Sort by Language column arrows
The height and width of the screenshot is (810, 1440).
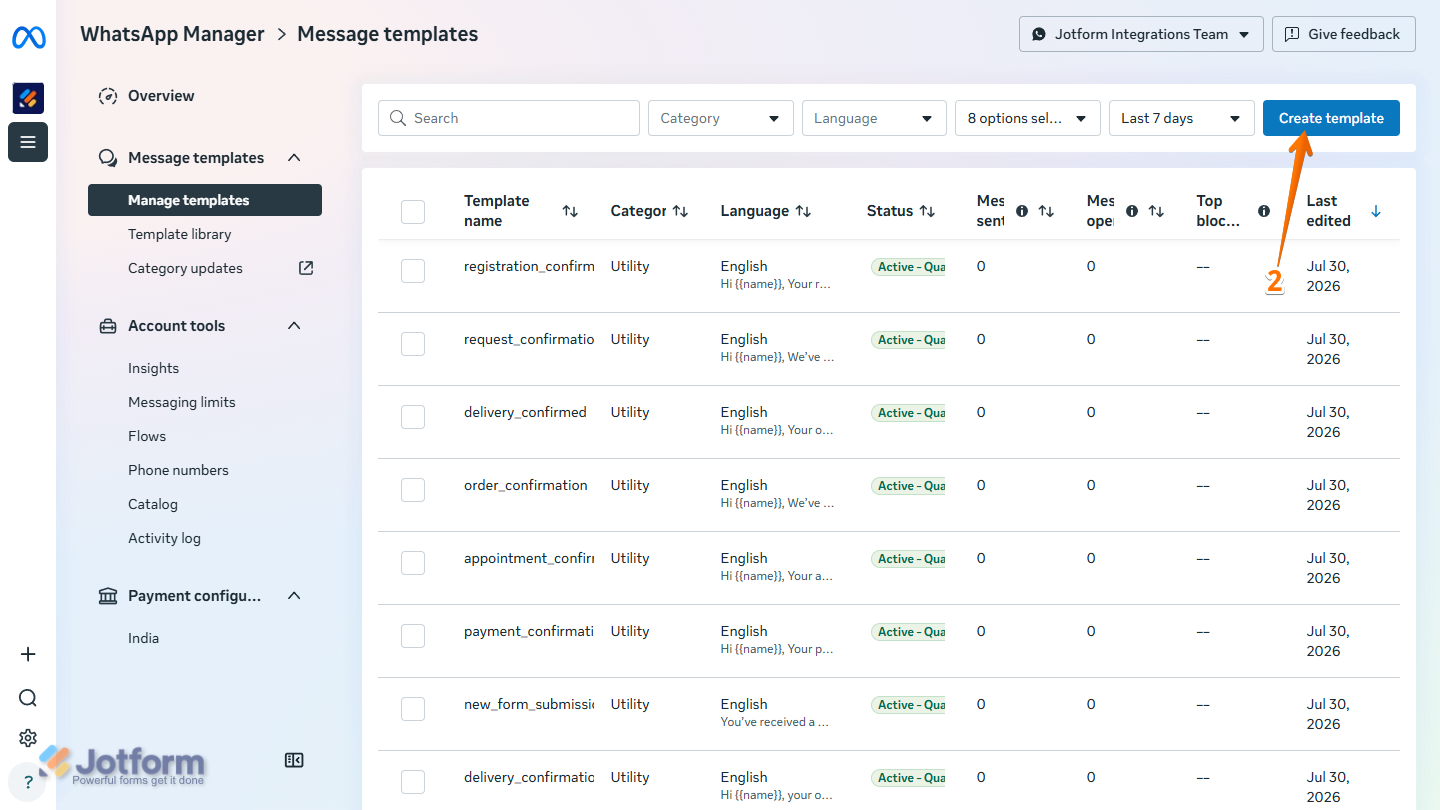coord(803,211)
